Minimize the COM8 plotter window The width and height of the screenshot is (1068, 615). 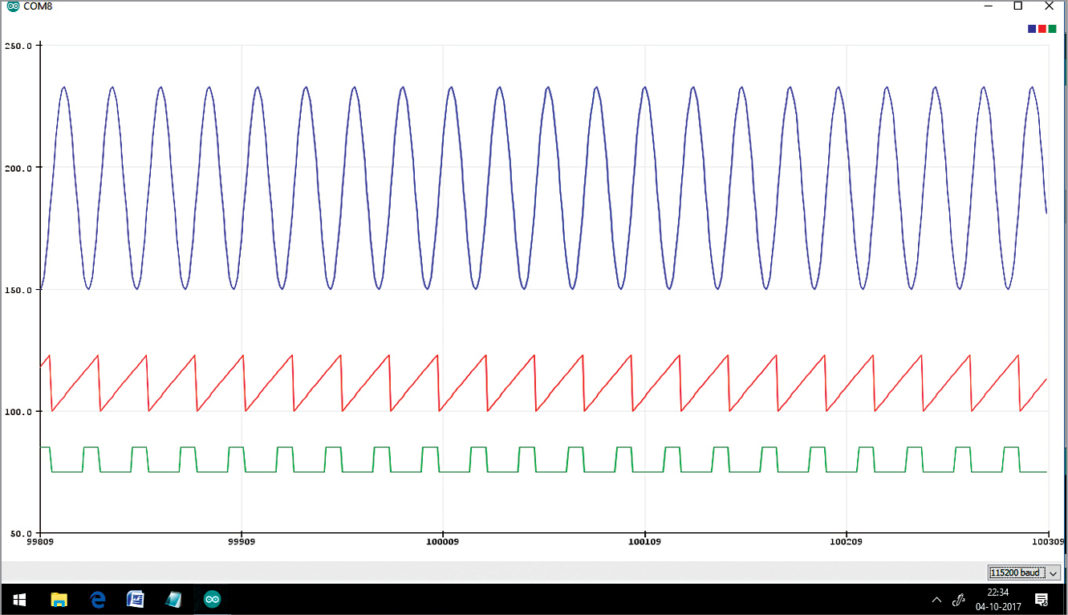(987, 6)
